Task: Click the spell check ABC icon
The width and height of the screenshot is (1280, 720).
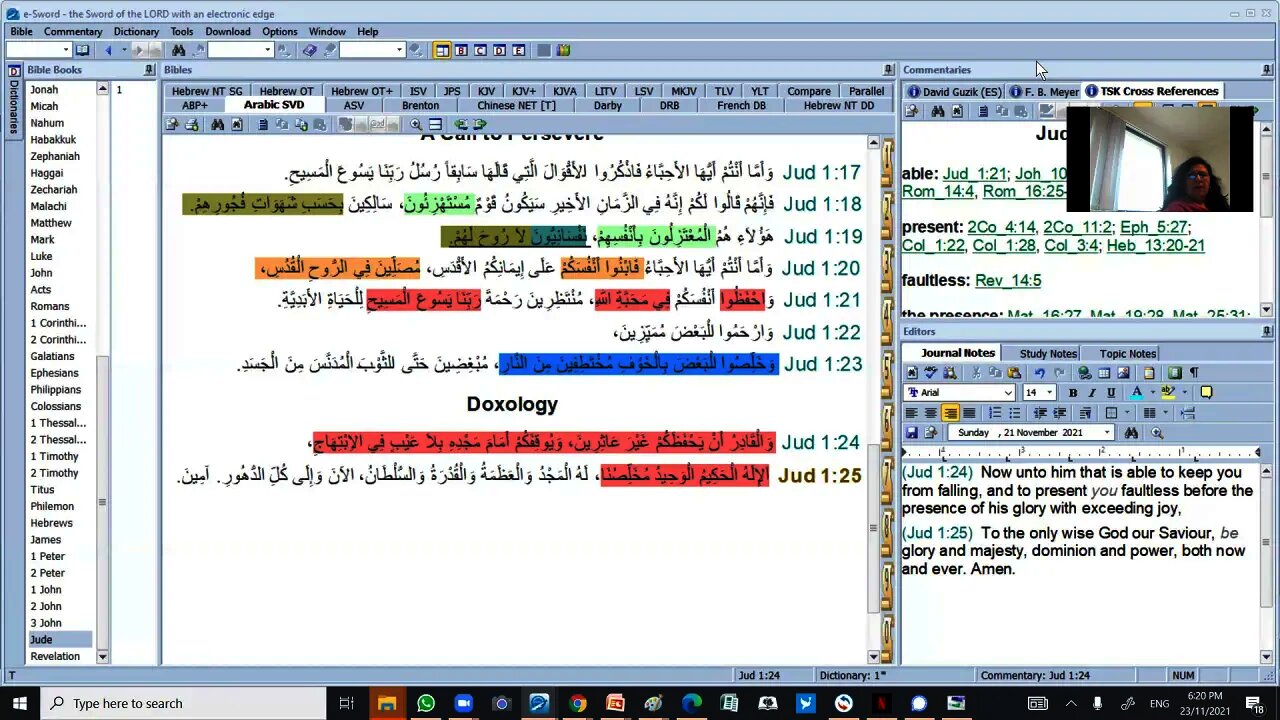Action: (x=931, y=373)
